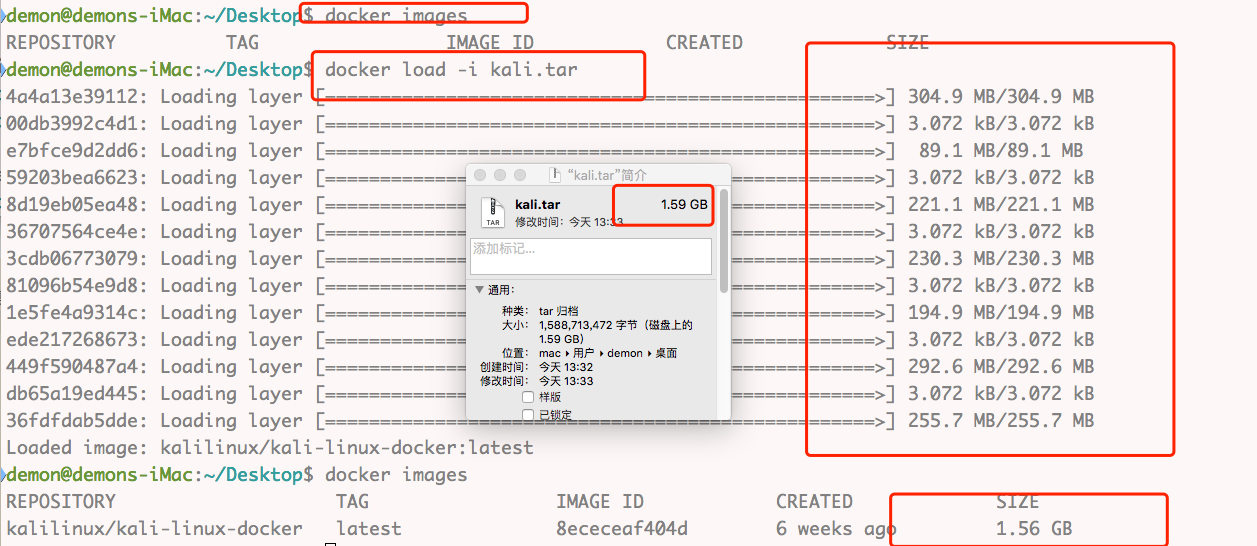Click the '304.9 MB/304.9 MB' progress value

click(x=1001, y=97)
